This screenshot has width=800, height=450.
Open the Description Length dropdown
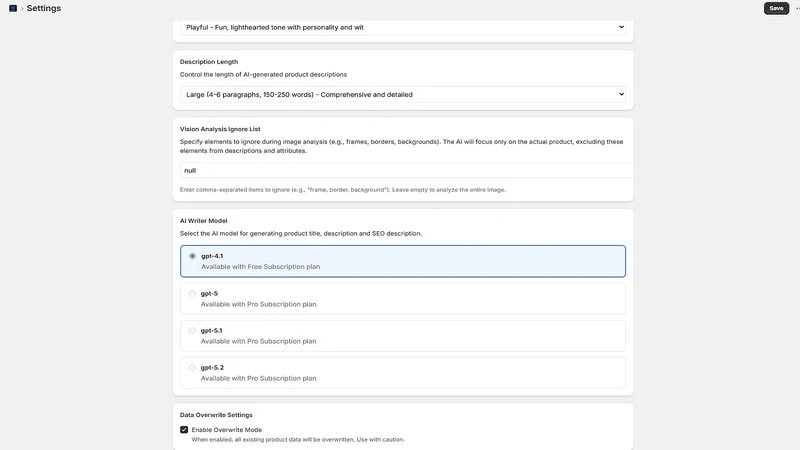tap(403, 94)
